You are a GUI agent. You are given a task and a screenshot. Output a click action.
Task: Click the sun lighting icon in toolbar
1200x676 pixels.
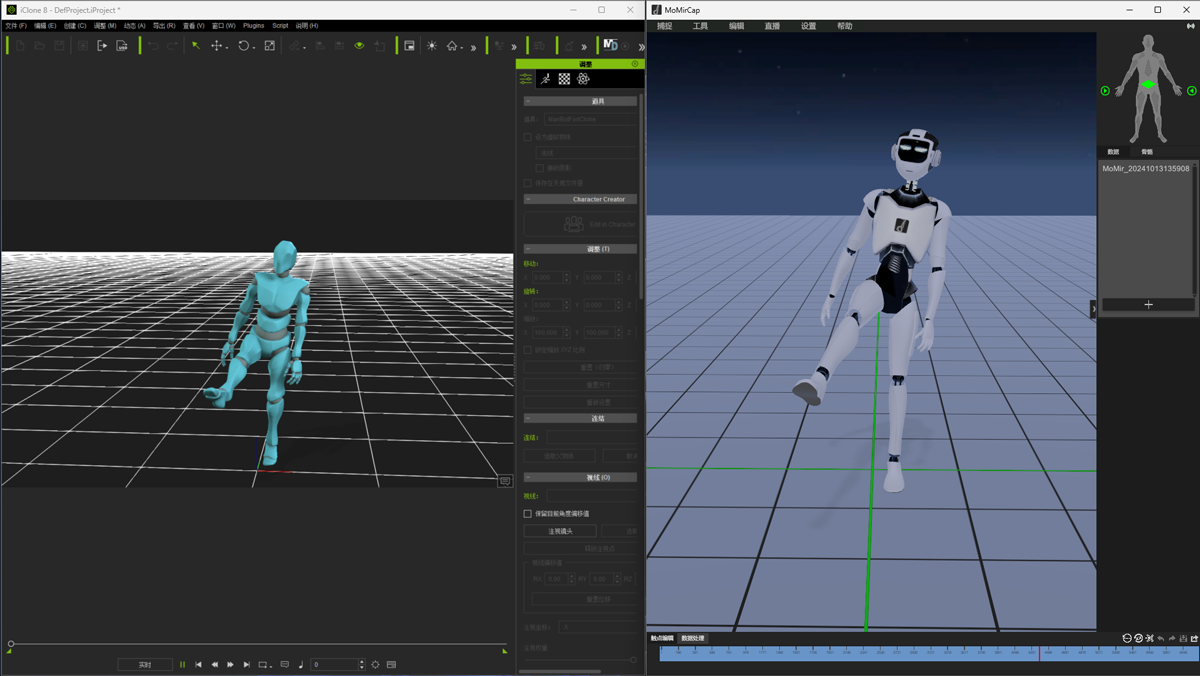point(432,46)
